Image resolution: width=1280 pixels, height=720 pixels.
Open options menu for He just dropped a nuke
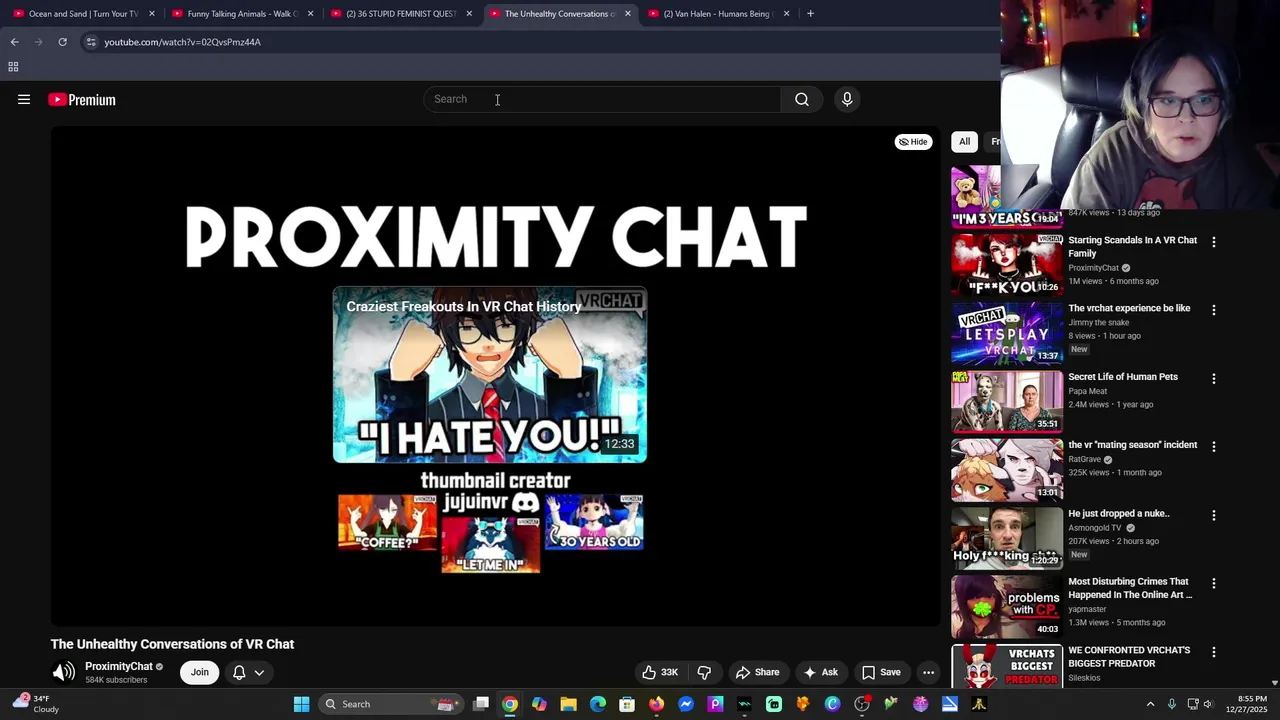pyautogui.click(x=1214, y=515)
